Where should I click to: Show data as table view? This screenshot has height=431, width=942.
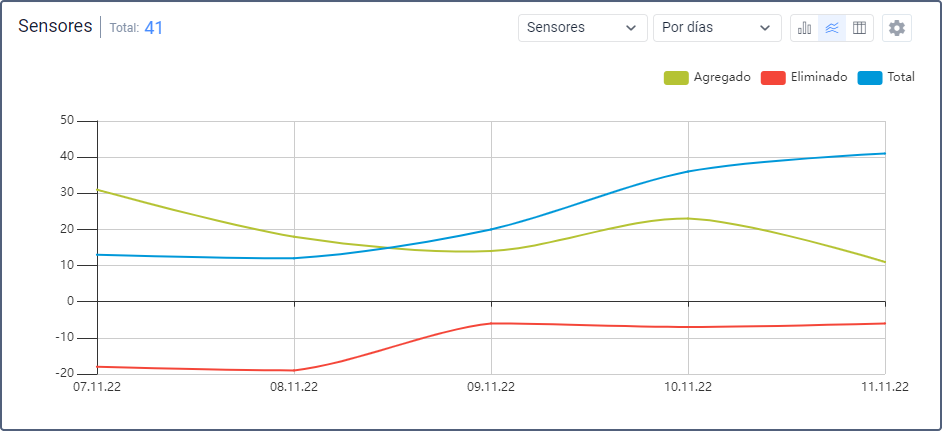(859, 28)
